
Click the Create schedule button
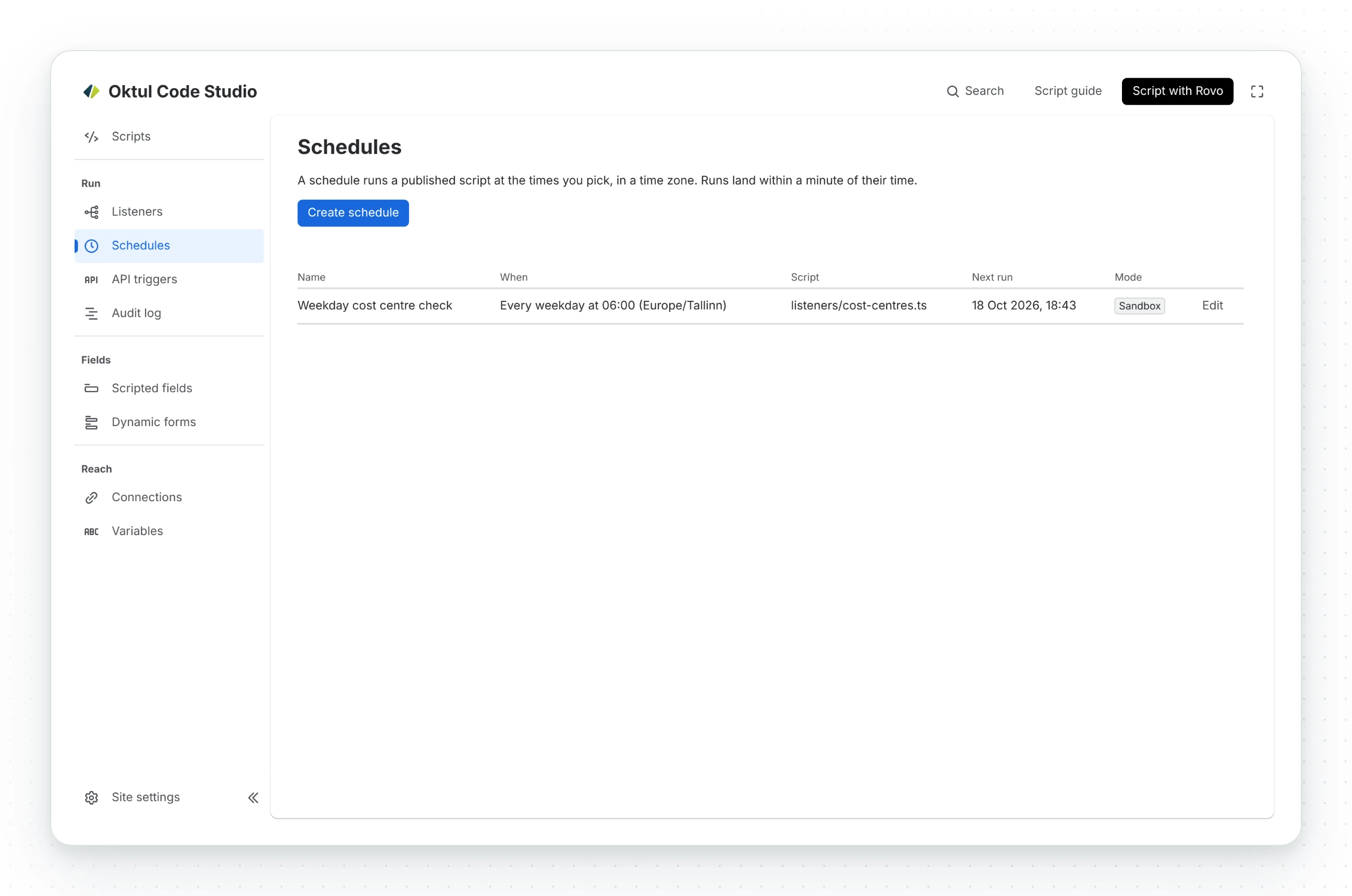353,213
